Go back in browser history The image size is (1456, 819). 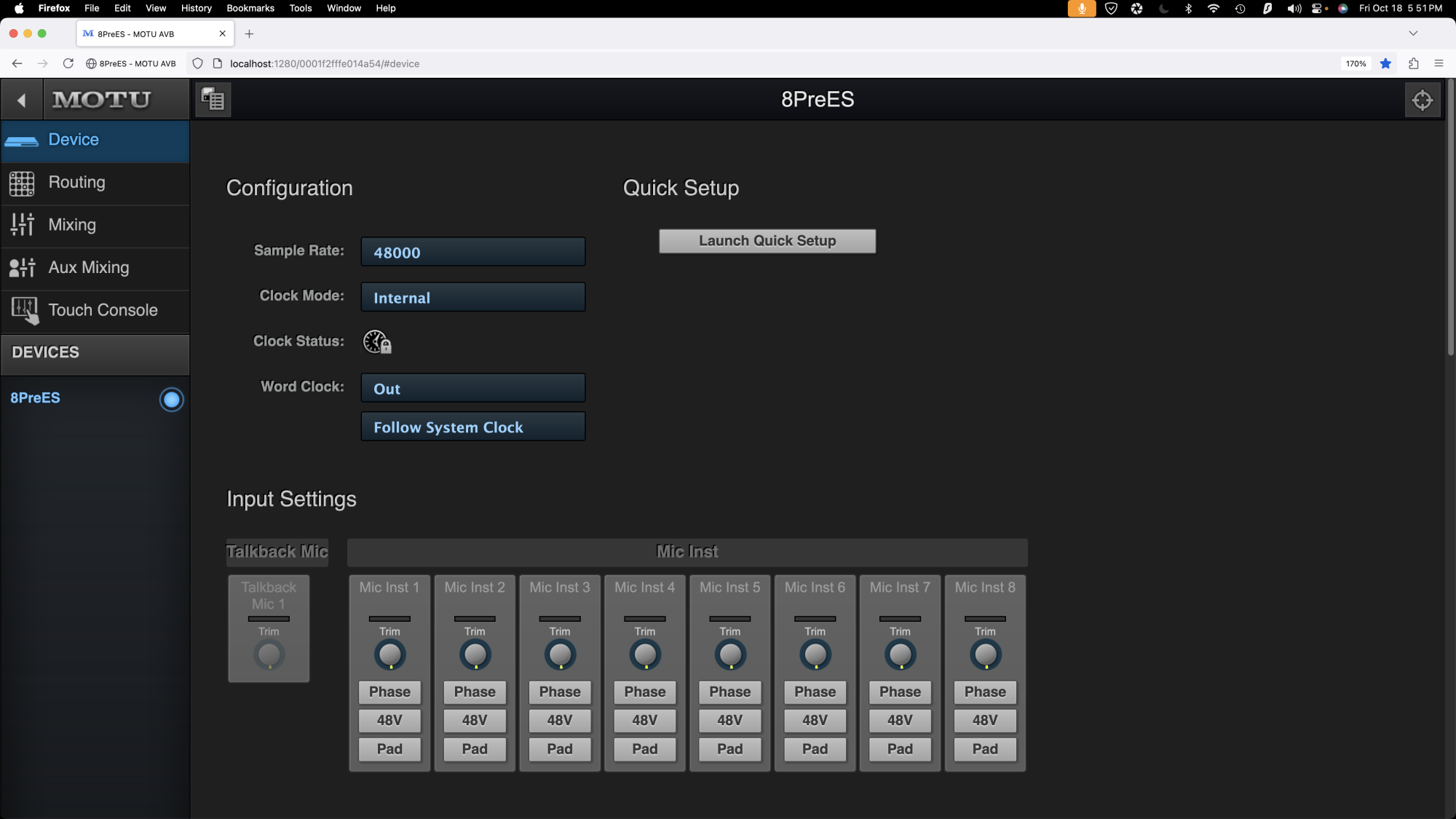pos(17,63)
